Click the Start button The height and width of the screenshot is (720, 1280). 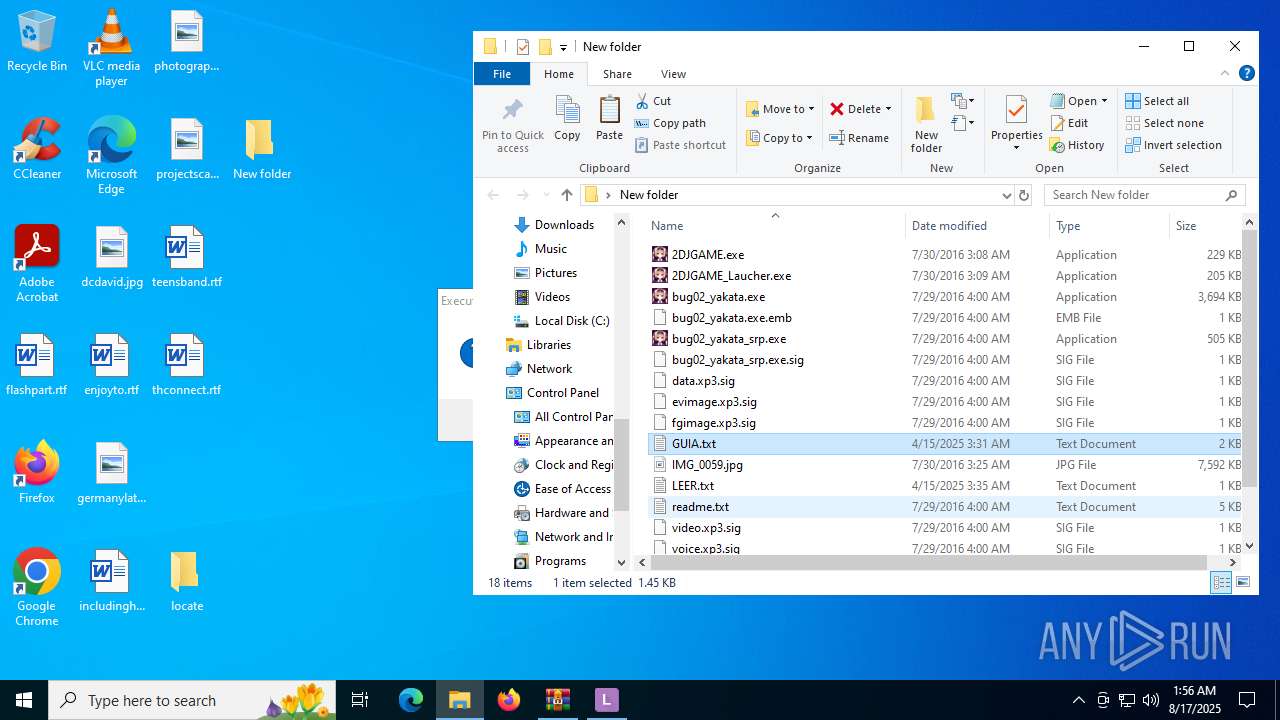click(x=24, y=700)
